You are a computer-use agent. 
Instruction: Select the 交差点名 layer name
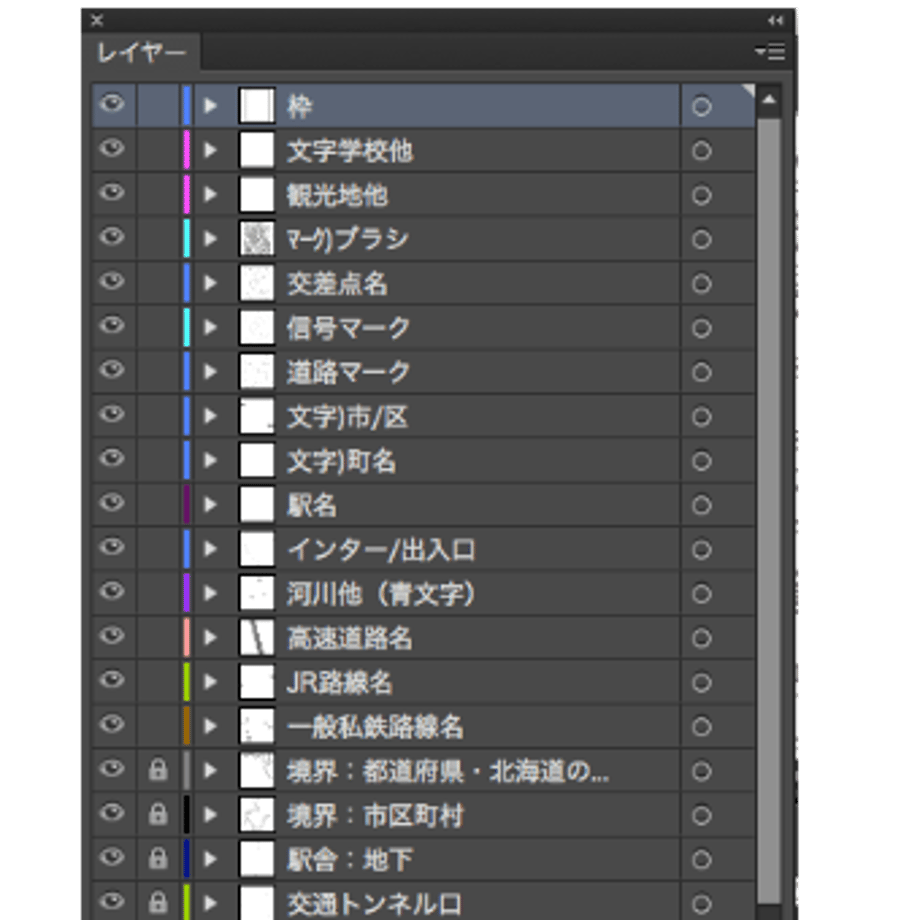[x=337, y=284]
